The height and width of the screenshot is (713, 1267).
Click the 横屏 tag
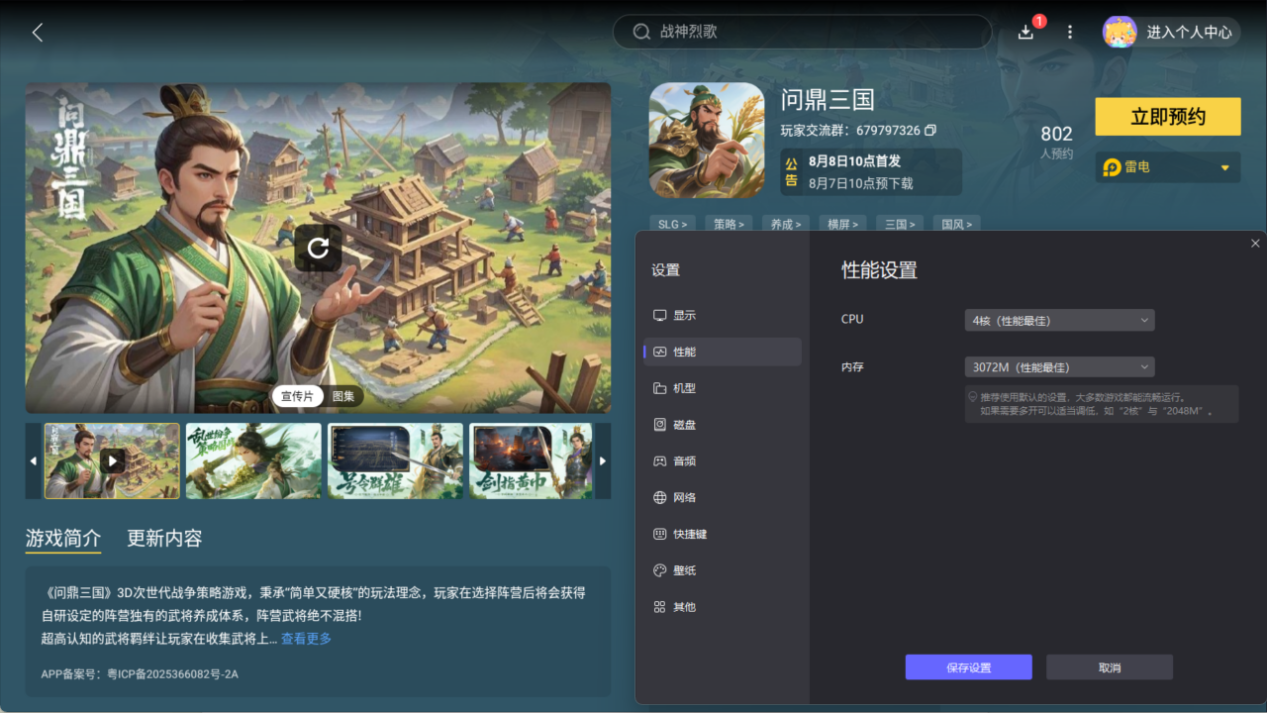[842, 224]
